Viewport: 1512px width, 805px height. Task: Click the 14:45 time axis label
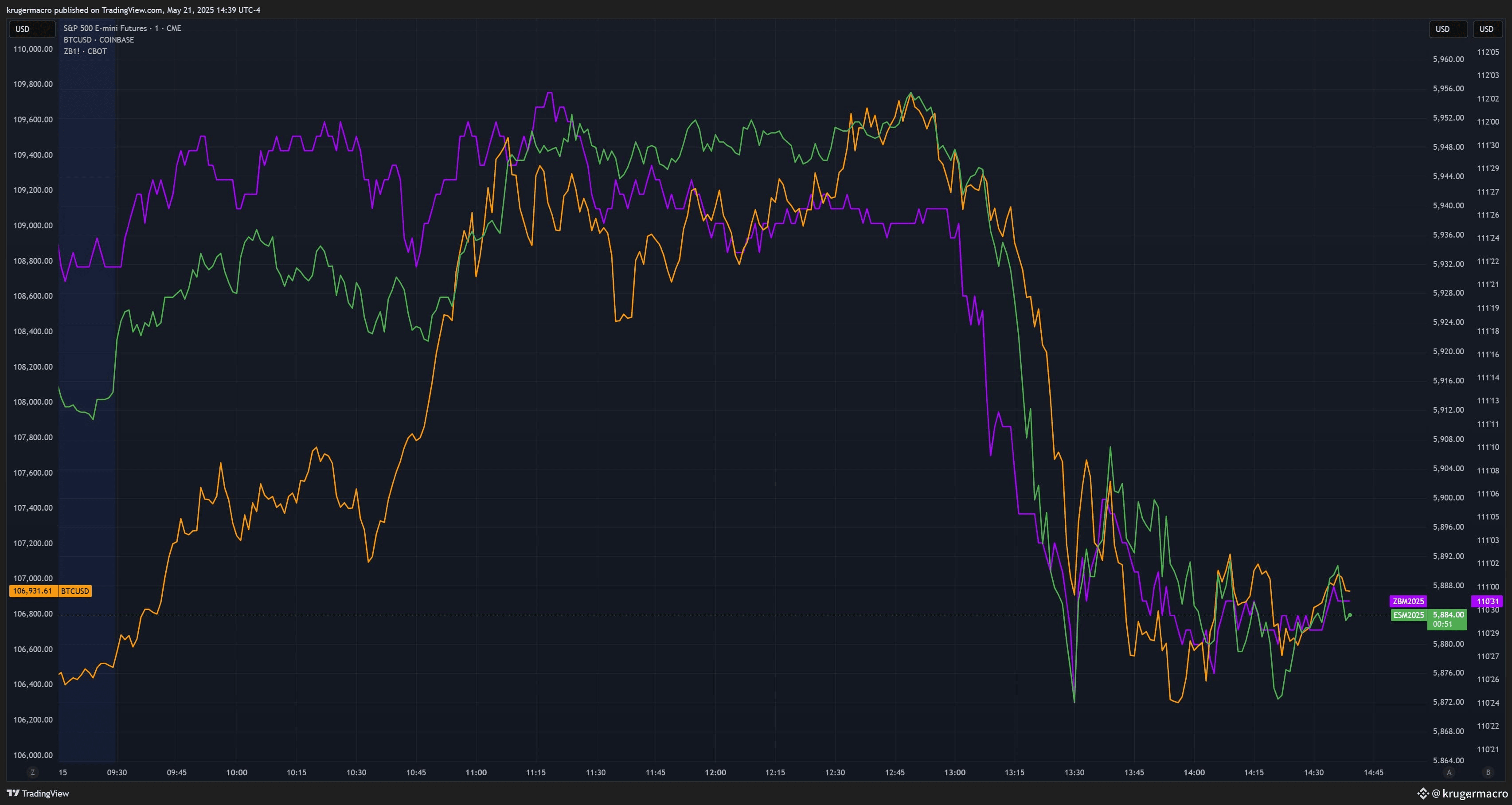1374,773
